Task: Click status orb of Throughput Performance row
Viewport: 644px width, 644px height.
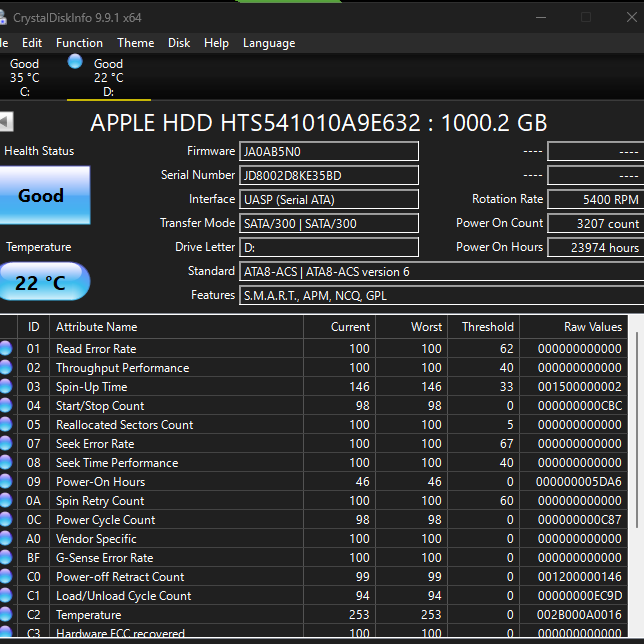Action: click(x=6, y=367)
